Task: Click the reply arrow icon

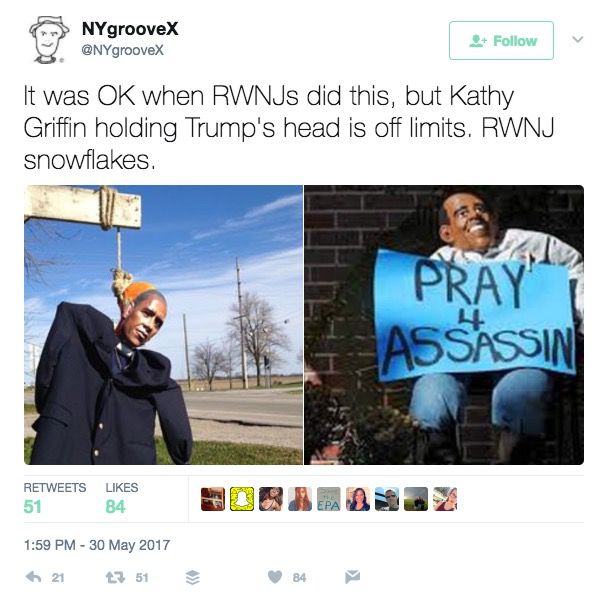Action: tap(33, 577)
